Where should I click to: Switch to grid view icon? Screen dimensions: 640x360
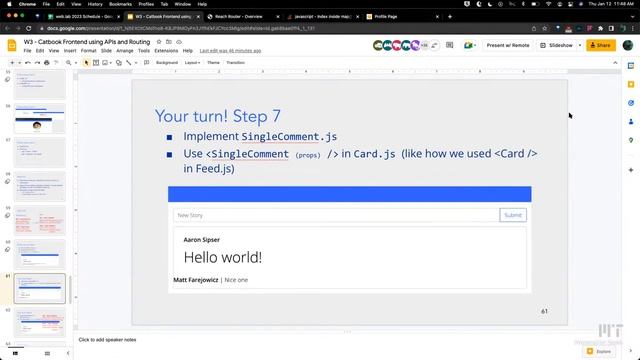pos(47,353)
